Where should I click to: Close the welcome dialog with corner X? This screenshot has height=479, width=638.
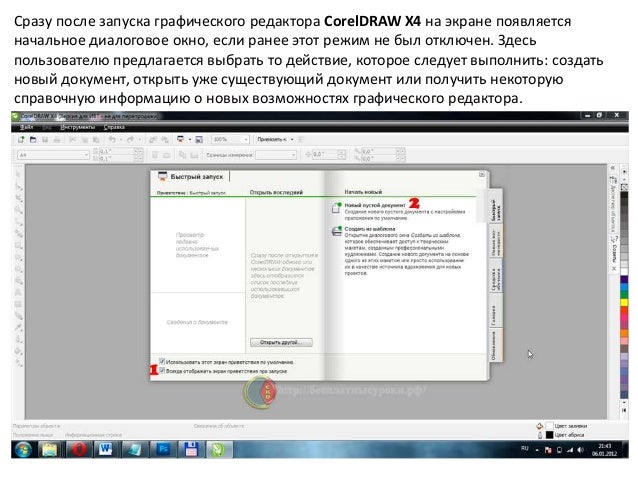pos(482,174)
